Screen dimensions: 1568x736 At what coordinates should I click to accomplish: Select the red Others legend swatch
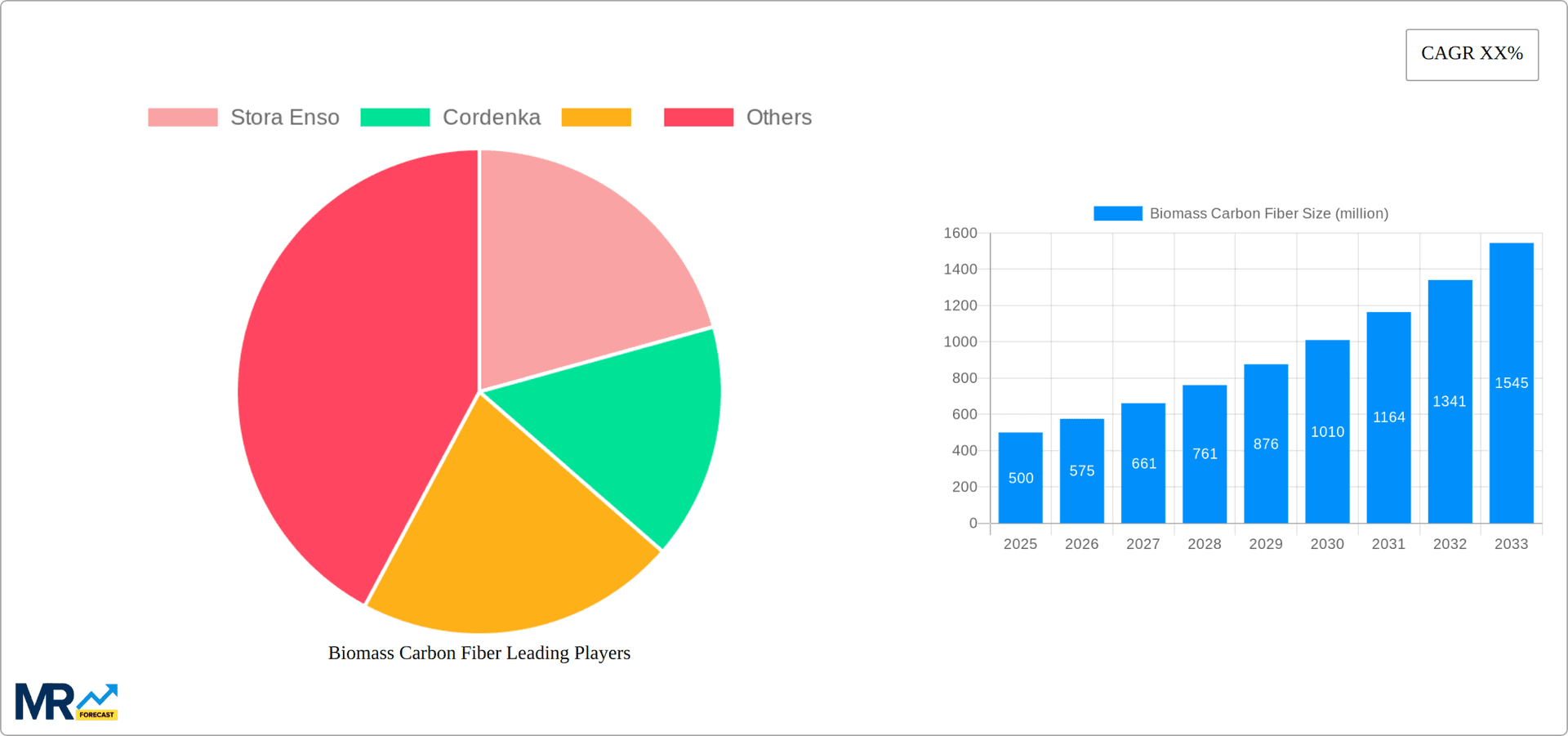click(x=700, y=117)
